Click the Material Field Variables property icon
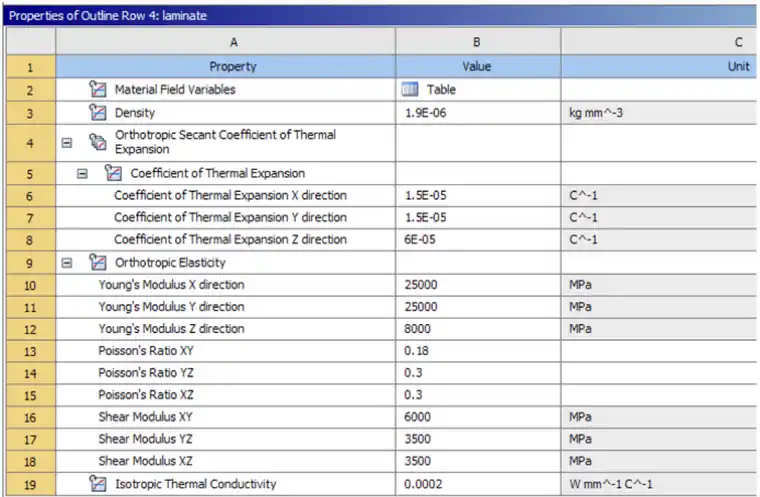This screenshot has width=760, height=497. (x=97, y=89)
